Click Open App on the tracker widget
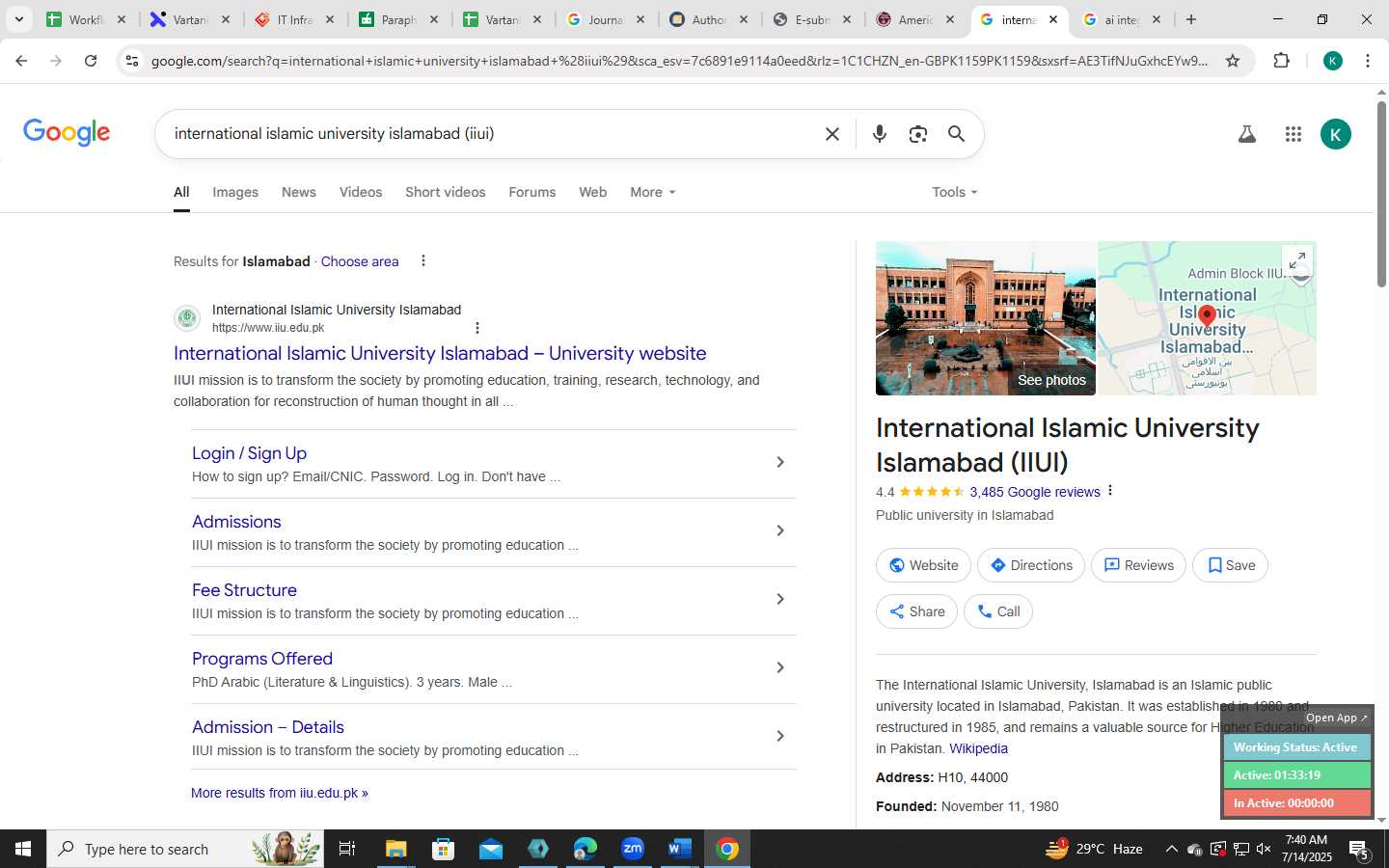1389x868 pixels. point(1336,718)
